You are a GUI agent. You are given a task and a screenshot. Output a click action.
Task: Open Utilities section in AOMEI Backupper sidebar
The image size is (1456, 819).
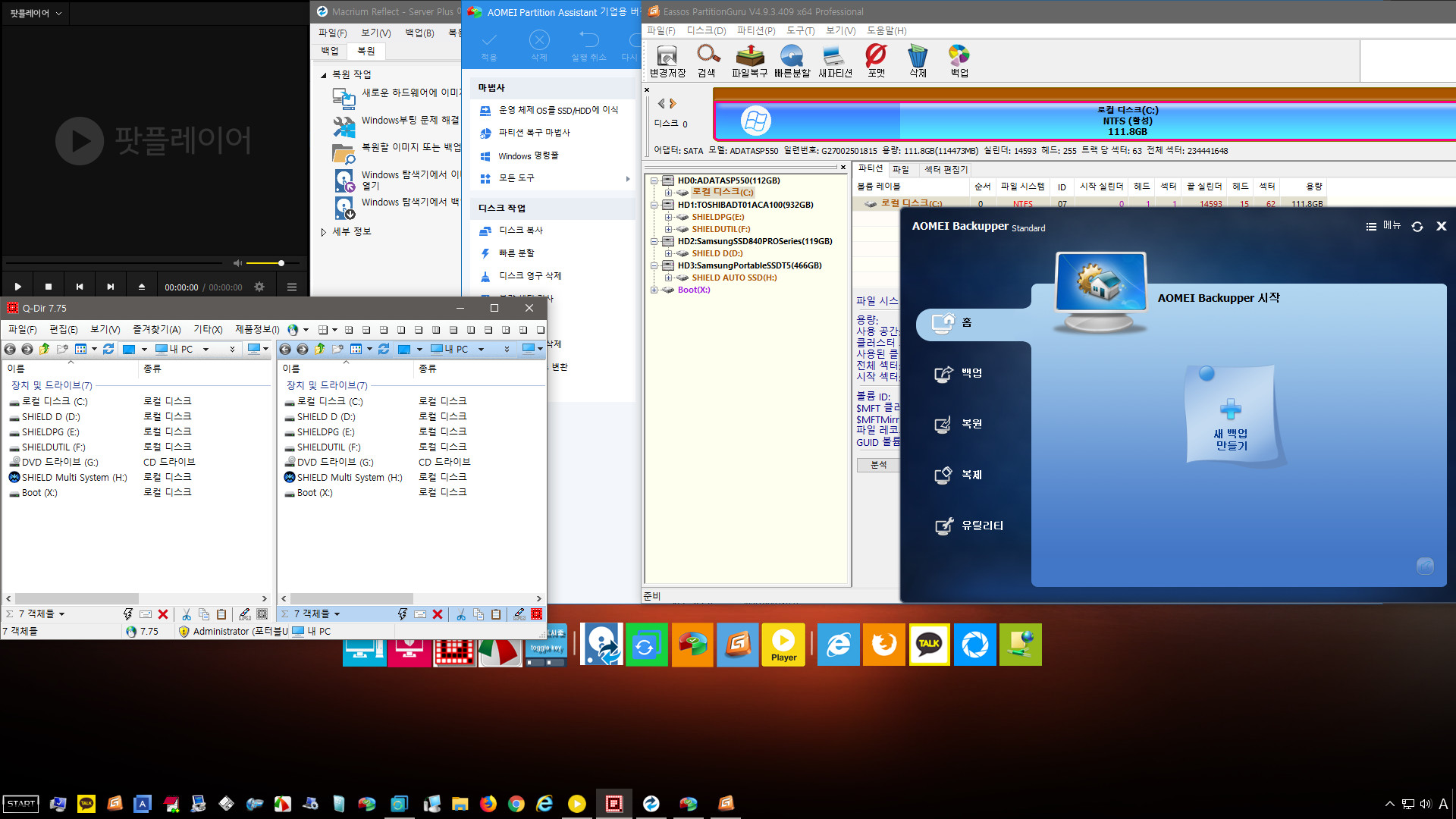click(x=969, y=526)
